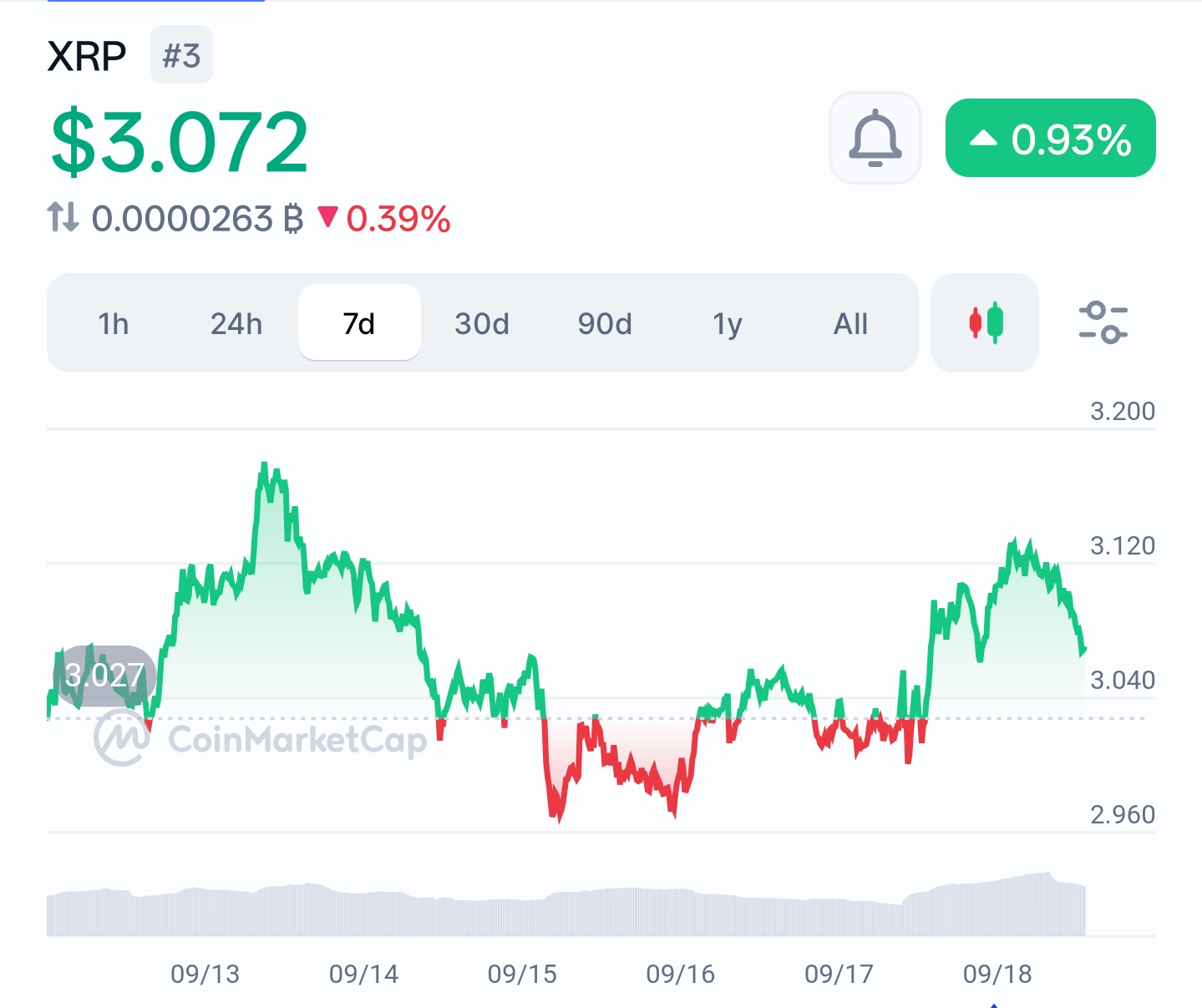Image resolution: width=1202 pixels, height=1008 pixels.
Task: Show the All time chart
Action: coord(850,323)
